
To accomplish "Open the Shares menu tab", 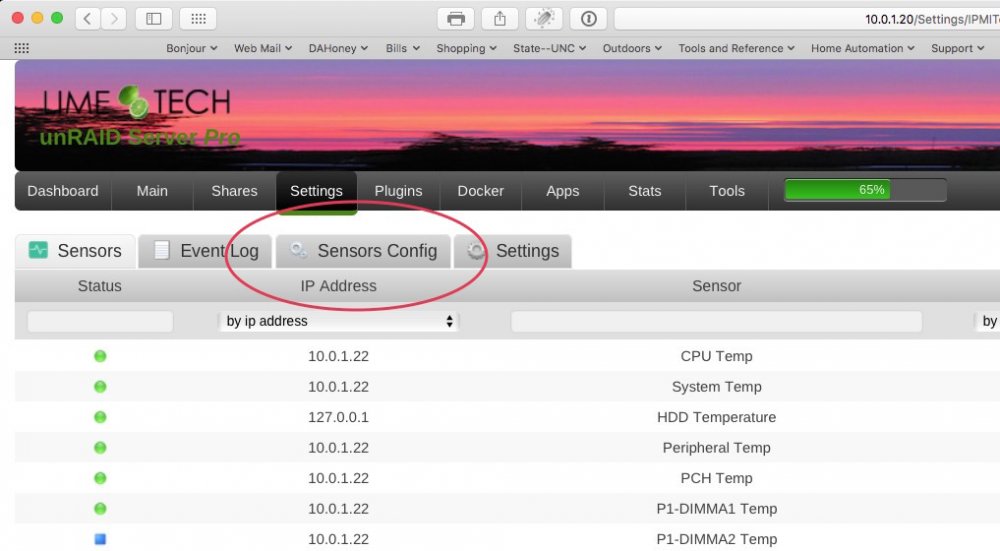I will click(234, 191).
